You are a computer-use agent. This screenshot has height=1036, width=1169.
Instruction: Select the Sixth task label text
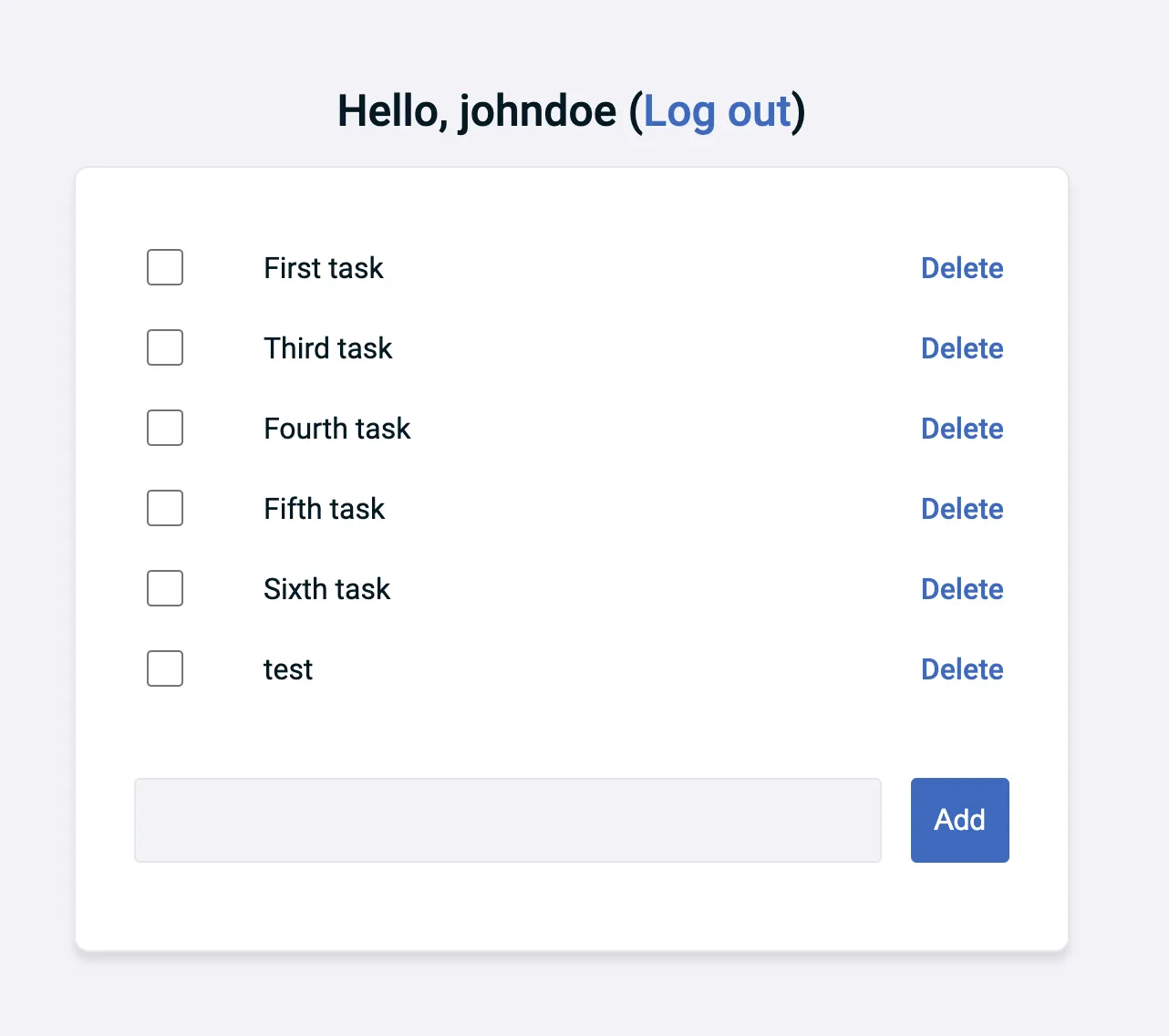[x=326, y=588]
